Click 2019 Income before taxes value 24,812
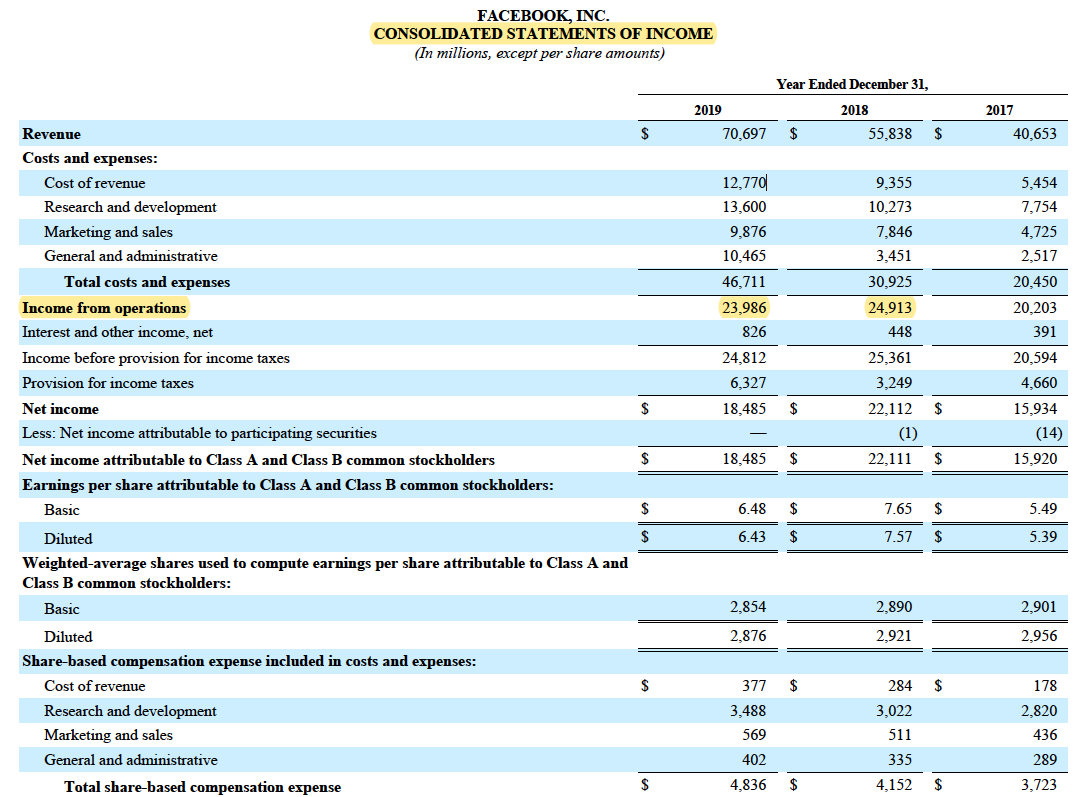 pyautogui.click(x=744, y=357)
